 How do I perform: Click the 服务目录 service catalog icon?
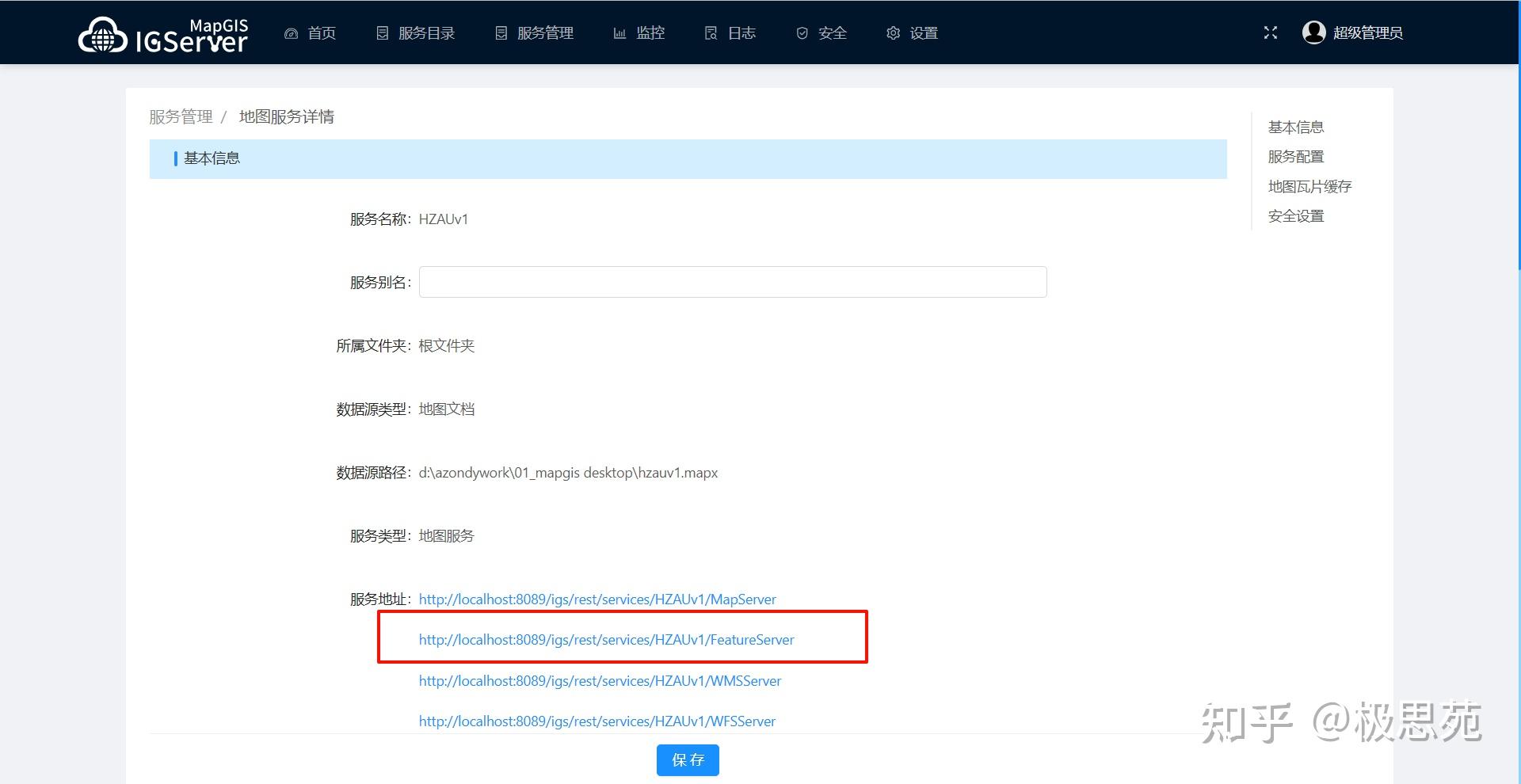tap(383, 32)
